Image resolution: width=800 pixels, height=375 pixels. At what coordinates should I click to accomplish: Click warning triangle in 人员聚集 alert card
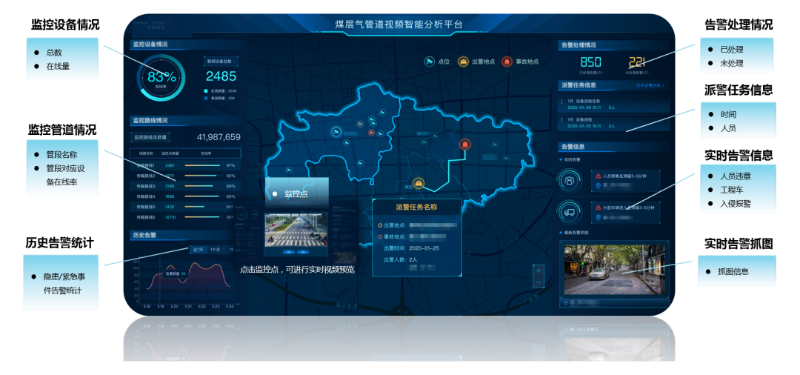tap(598, 176)
